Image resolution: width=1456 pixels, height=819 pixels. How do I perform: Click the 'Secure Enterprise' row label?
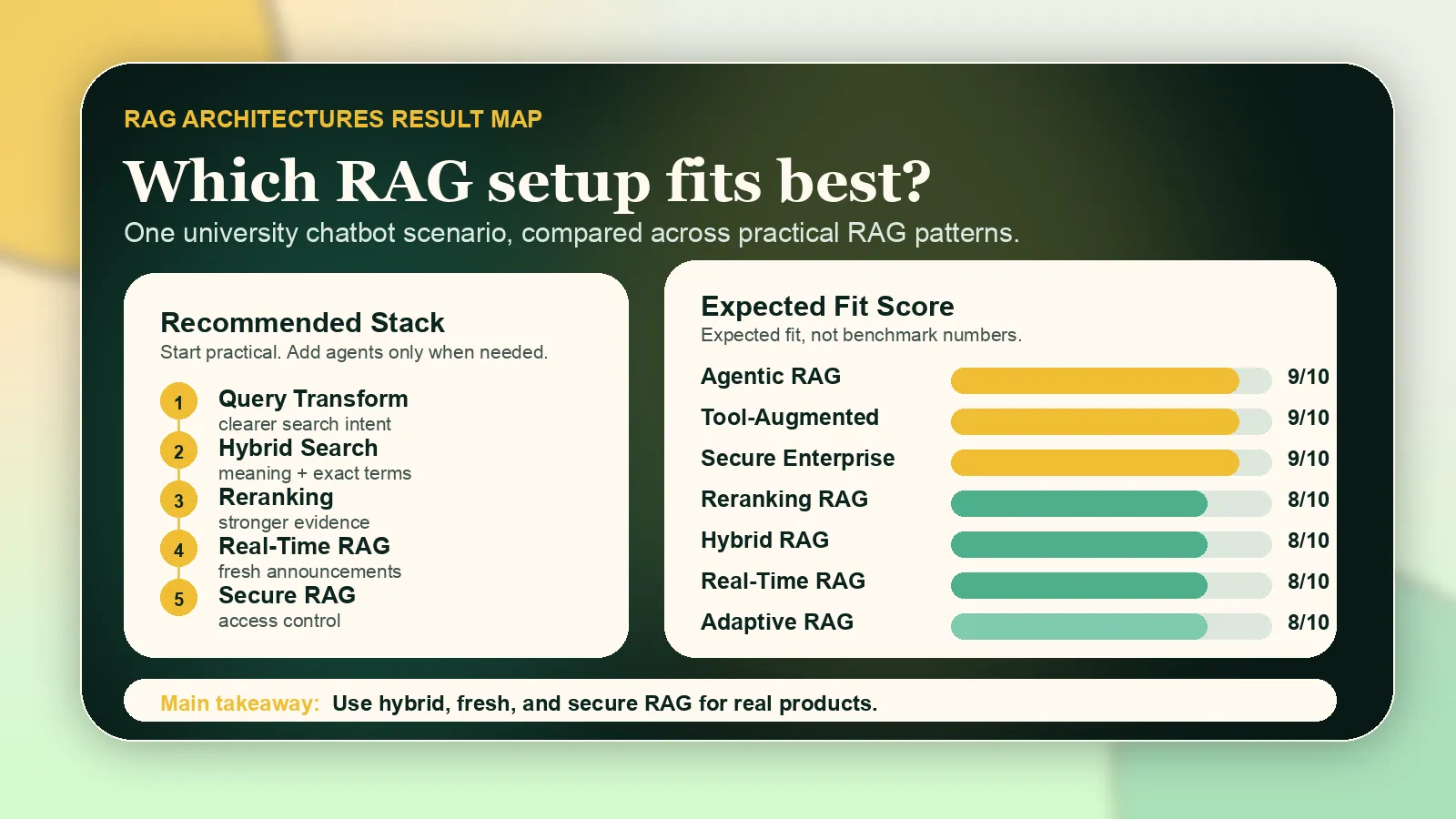(798, 459)
